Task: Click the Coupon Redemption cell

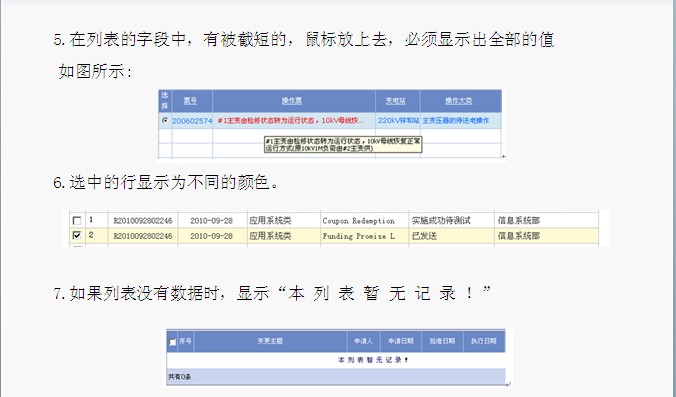Action: tap(358, 221)
